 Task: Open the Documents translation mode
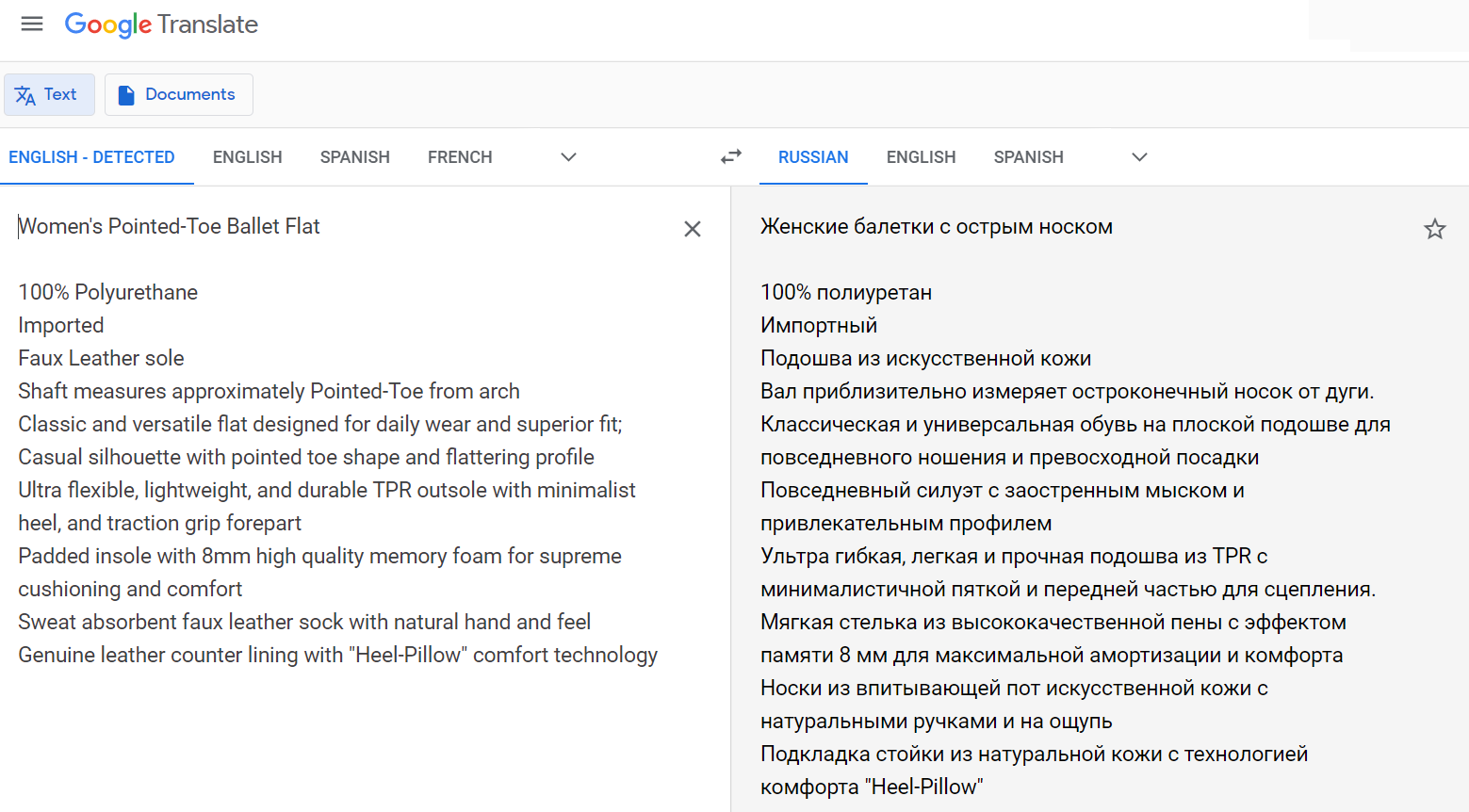(178, 94)
